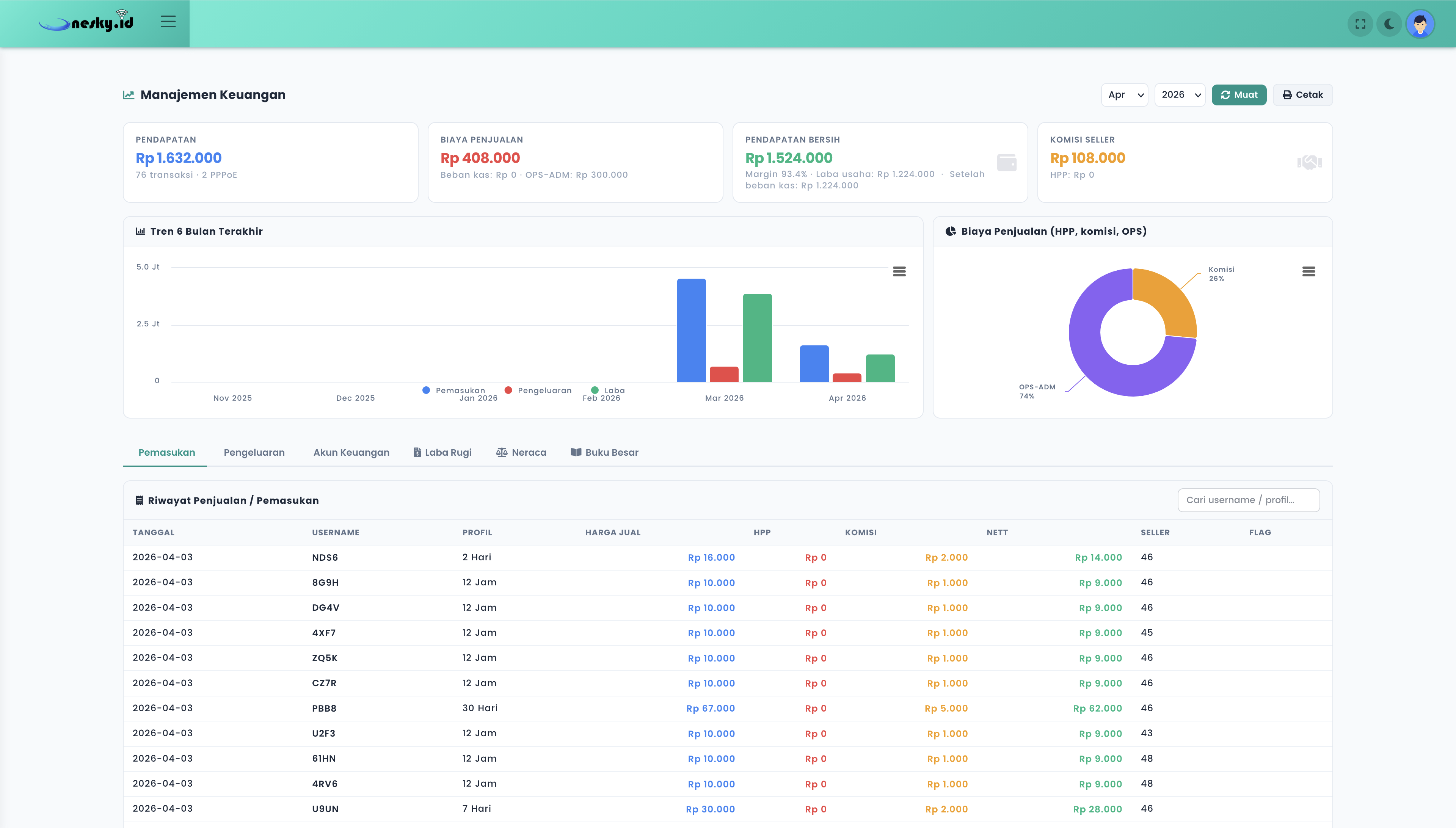The image size is (1456, 828).
Task: Click the wallet icon in Pendapatan Bersih card
Action: point(1006,163)
